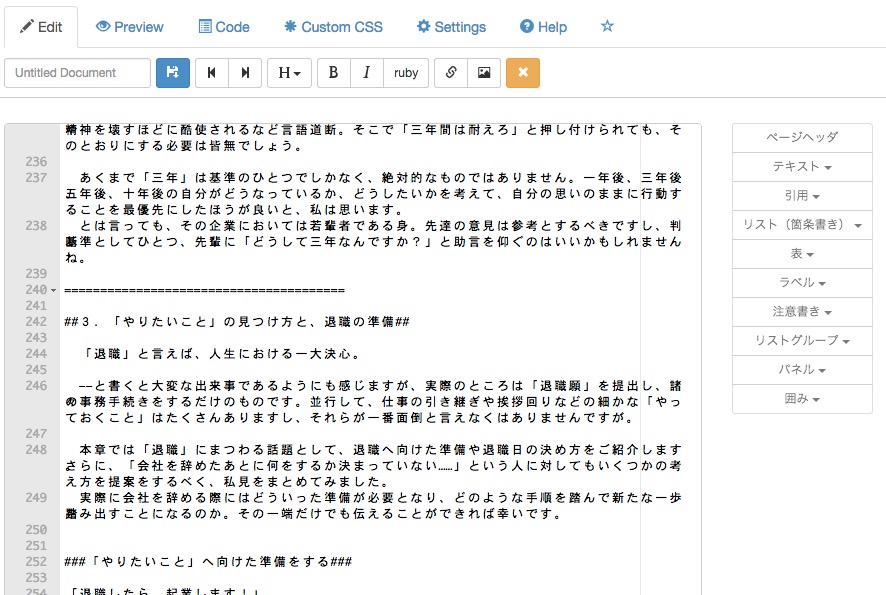Expand the 注意書き dropdown
Viewport: 886px width, 595px height.
click(x=802, y=312)
